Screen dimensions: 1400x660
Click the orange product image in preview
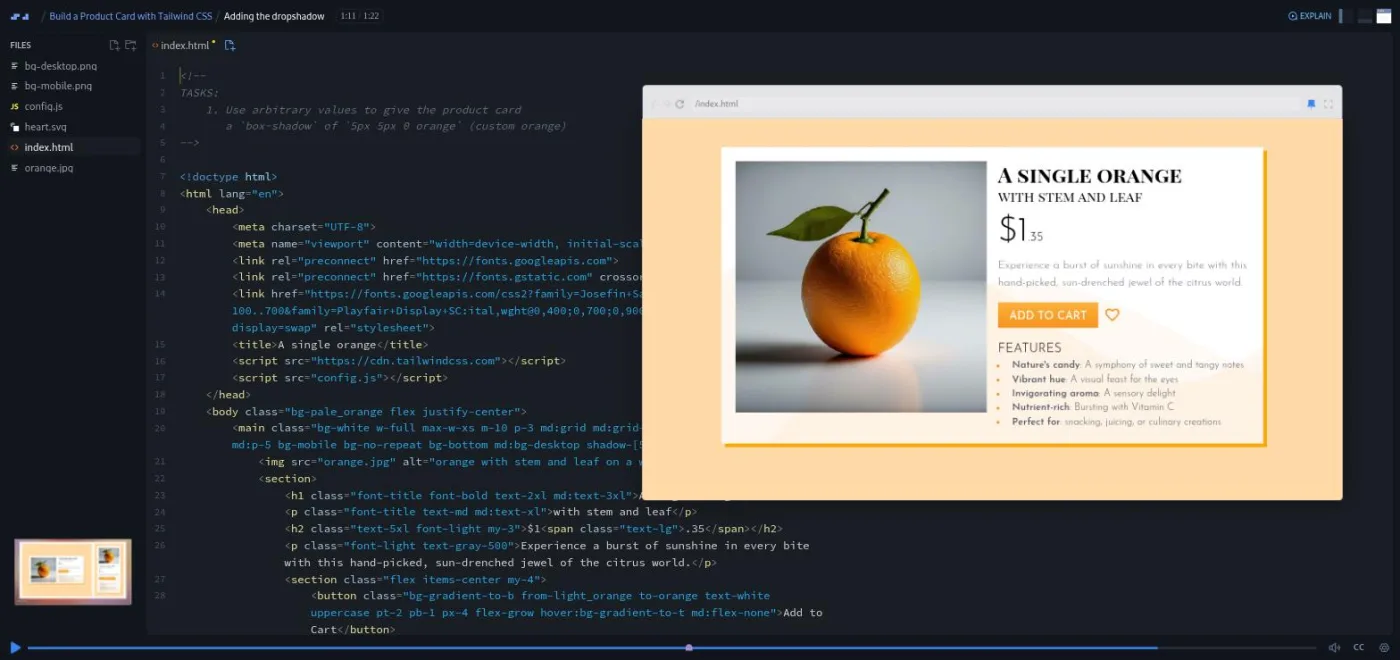coord(861,287)
